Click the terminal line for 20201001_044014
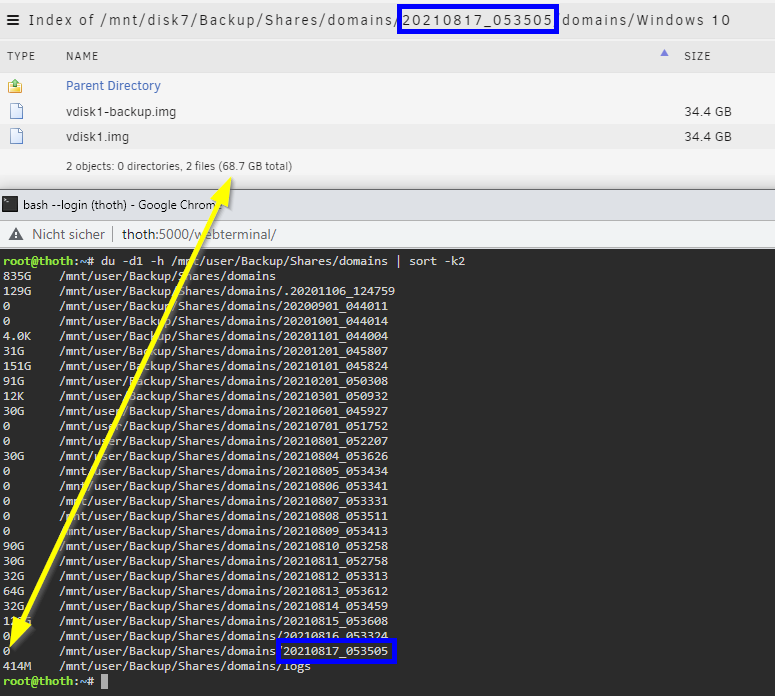This screenshot has height=696, width=775. (195, 321)
